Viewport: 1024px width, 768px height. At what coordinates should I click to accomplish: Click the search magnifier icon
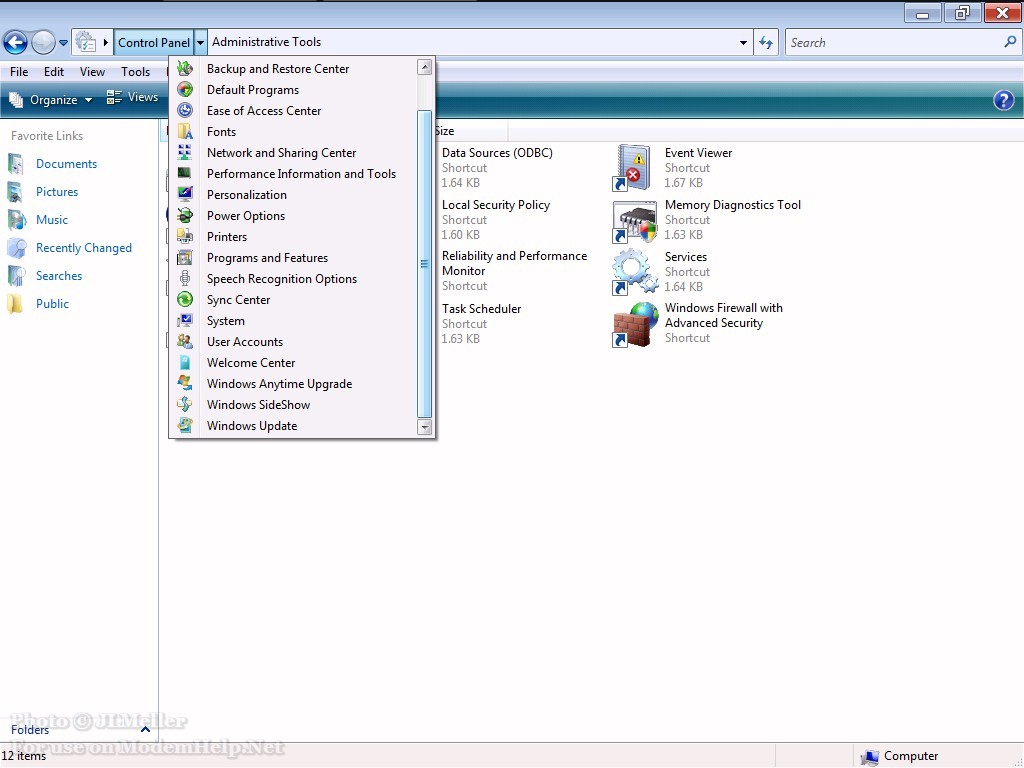1010,42
